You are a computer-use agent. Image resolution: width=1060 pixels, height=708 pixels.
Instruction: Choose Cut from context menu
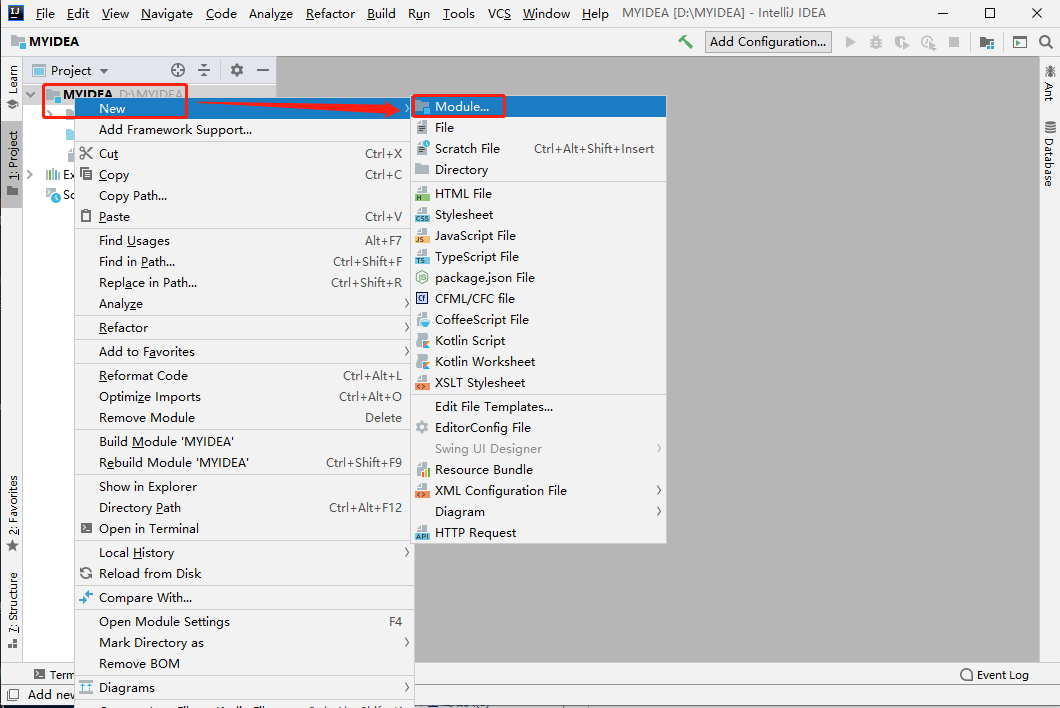(243, 154)
